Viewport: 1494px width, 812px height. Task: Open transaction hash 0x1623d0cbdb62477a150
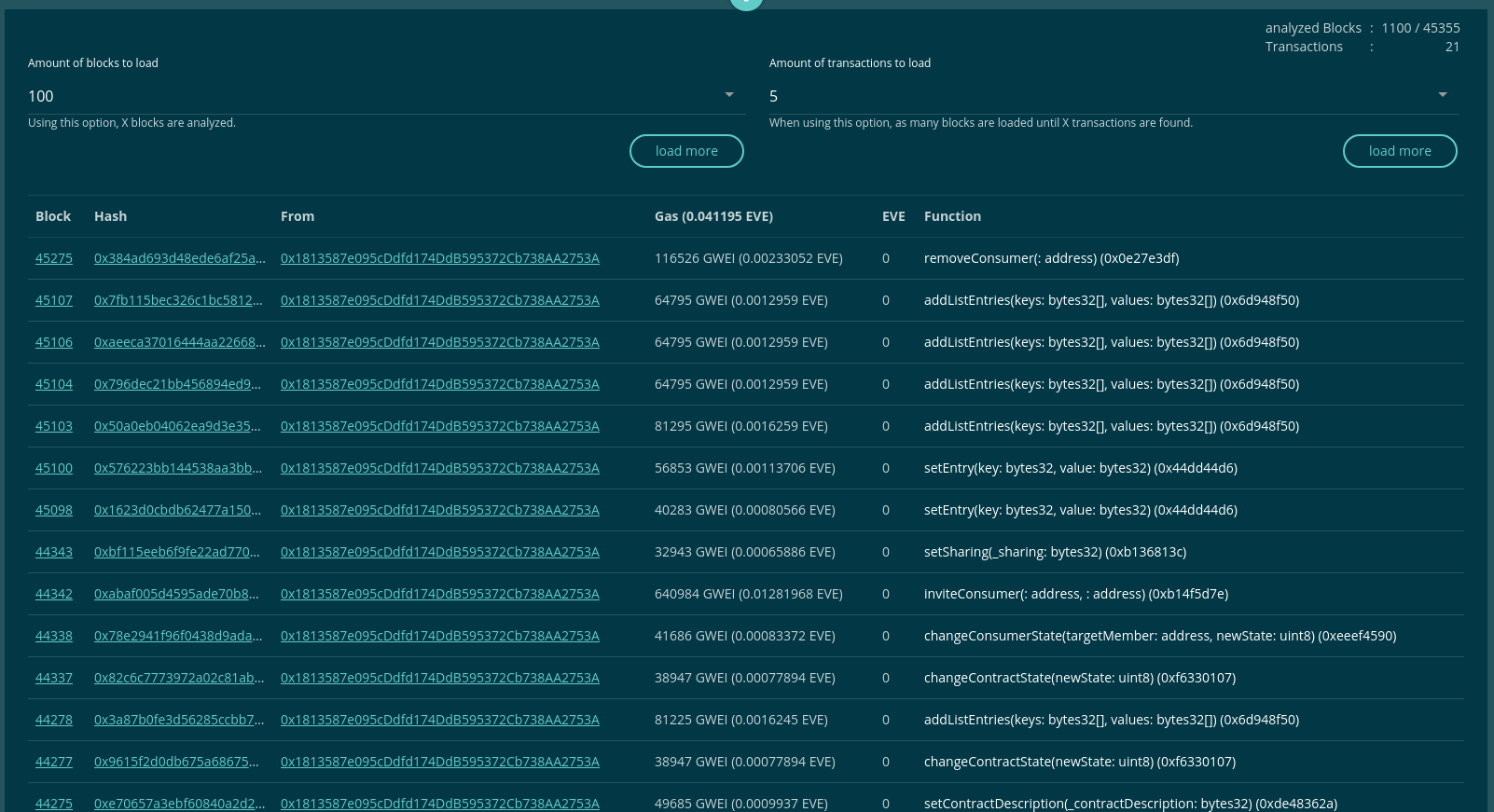click(177, 510)
